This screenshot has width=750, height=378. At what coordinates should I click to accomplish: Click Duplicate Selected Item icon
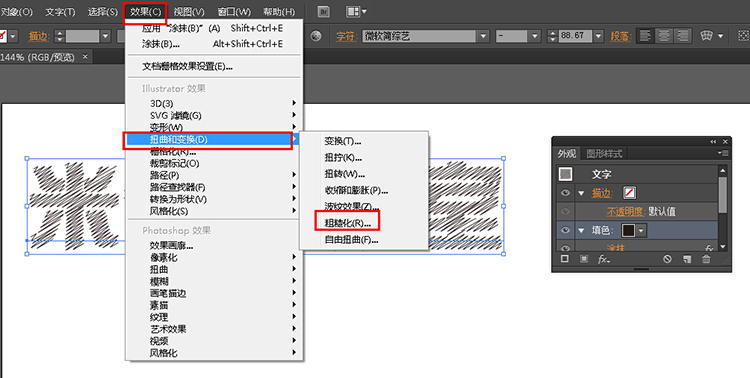coord(687,259)
